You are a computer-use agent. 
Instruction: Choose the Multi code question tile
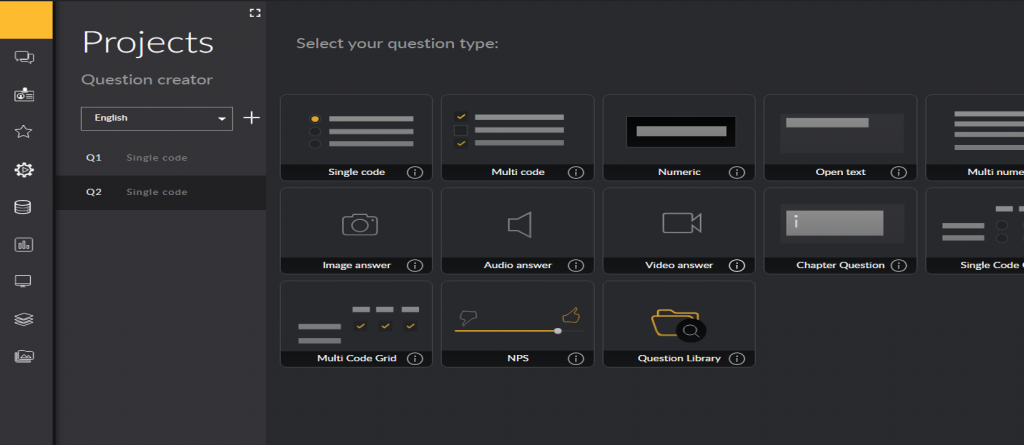click(517, 137)
